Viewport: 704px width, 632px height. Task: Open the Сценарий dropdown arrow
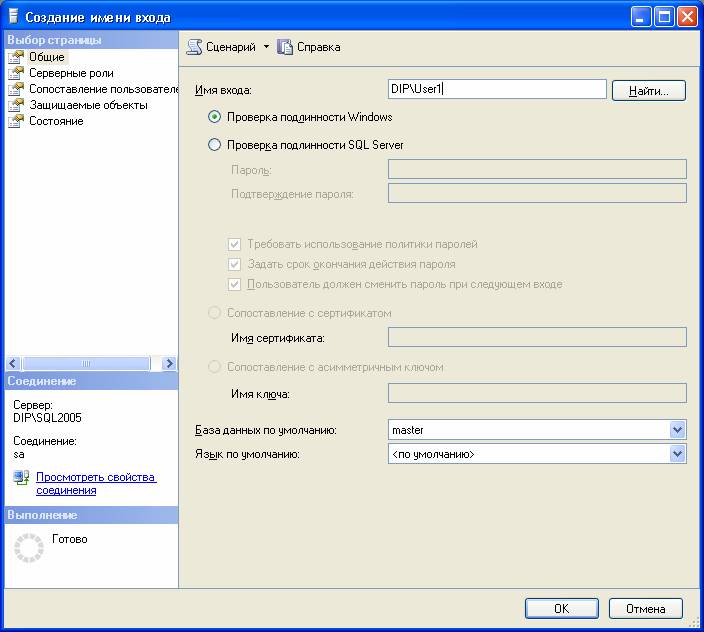coord(266,47)
